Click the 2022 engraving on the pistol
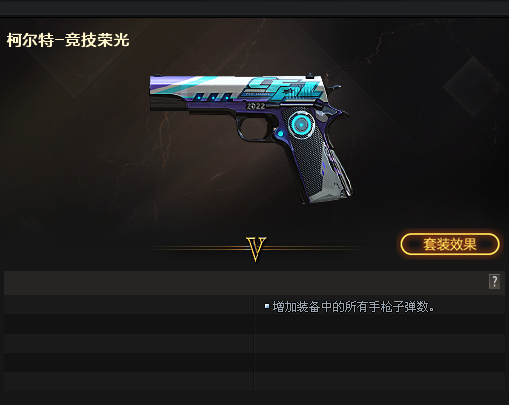Image resolution: width=509 pixels, height=405 pixels. tap(255, 106)
